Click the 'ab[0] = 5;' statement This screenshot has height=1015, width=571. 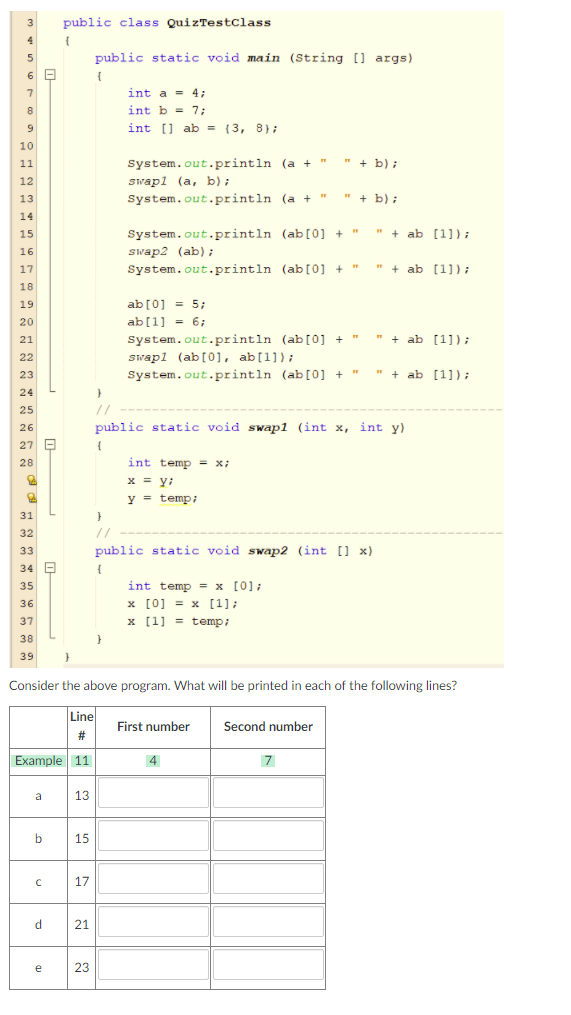click(167, 304)
